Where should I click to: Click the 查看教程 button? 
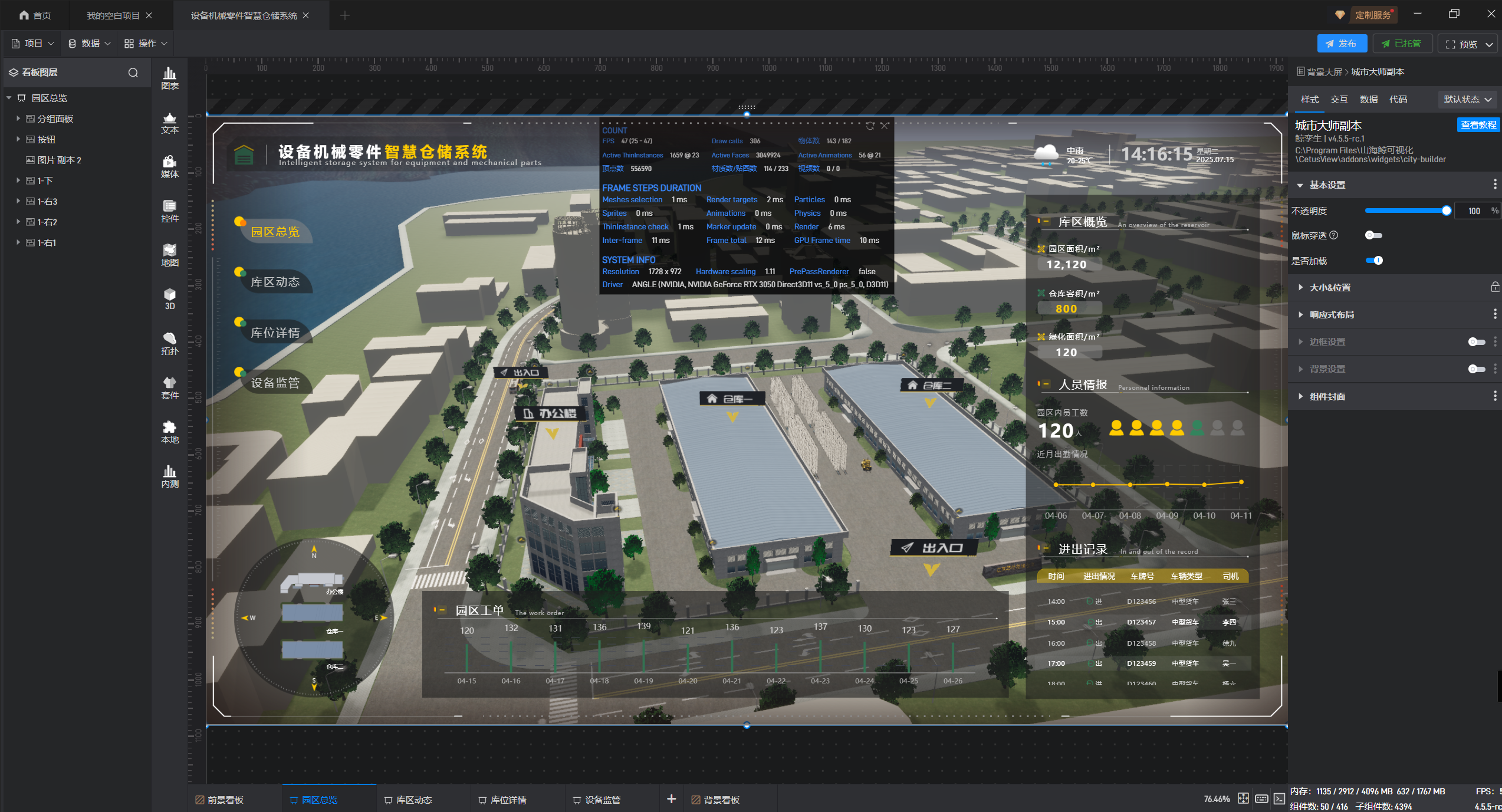pyautogui.click(x=1478, y=124)
